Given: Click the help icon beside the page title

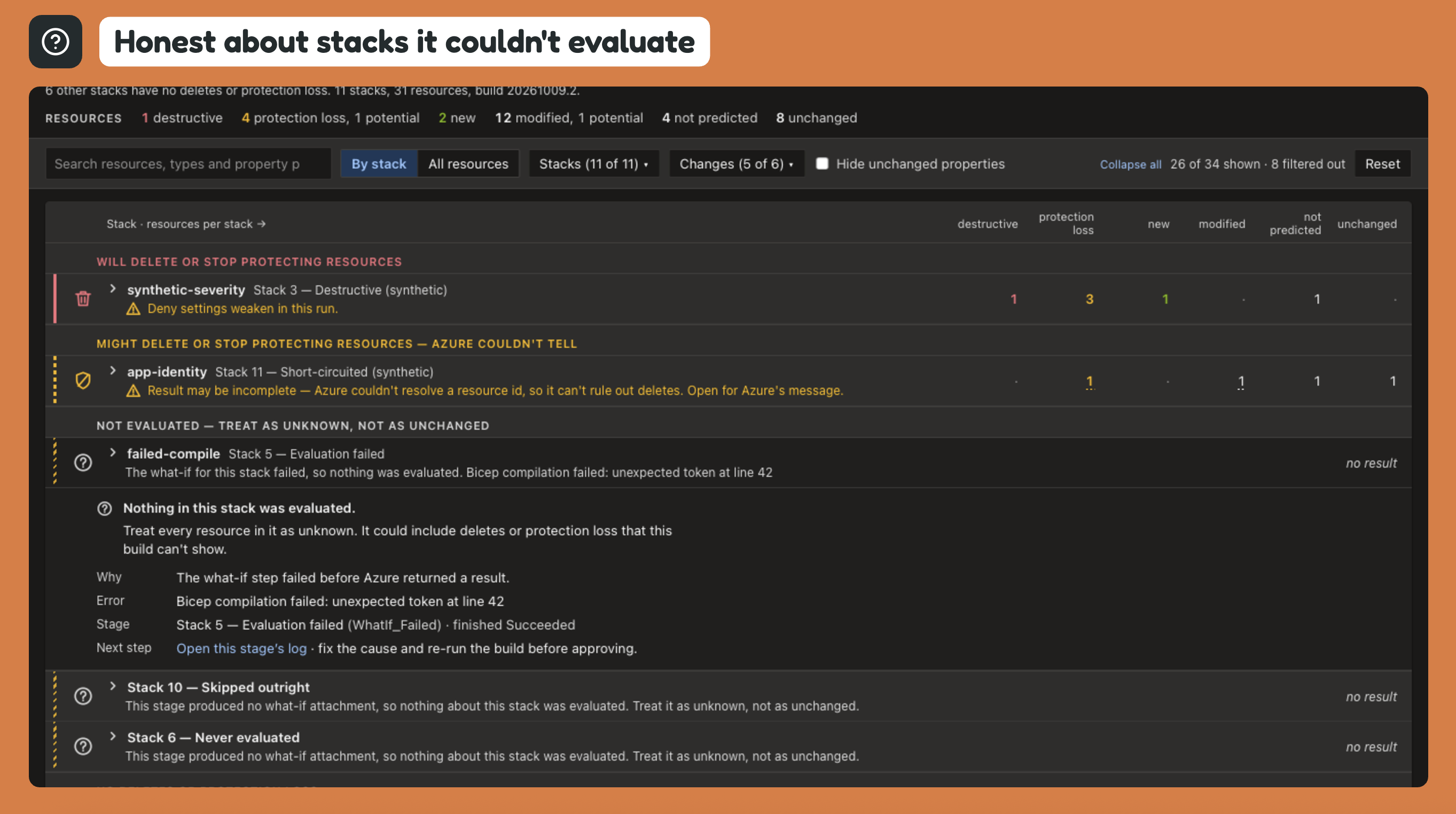Looking at the screenshot, I should (56, 42).
